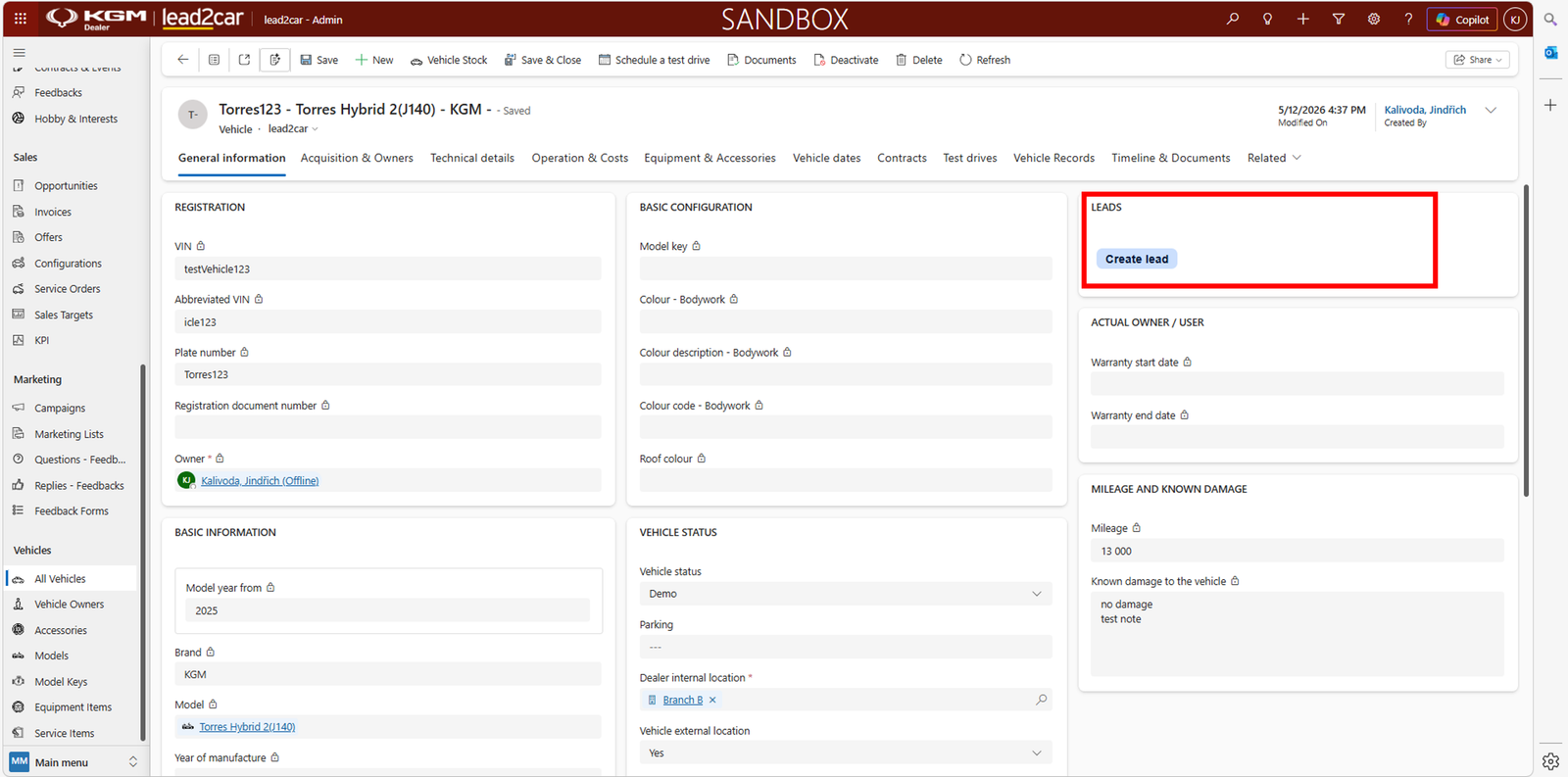Click the Outlook icon in side panel
This screenshot has height=777, width=1568.
pyautogui.click(x=1550, y=52)
